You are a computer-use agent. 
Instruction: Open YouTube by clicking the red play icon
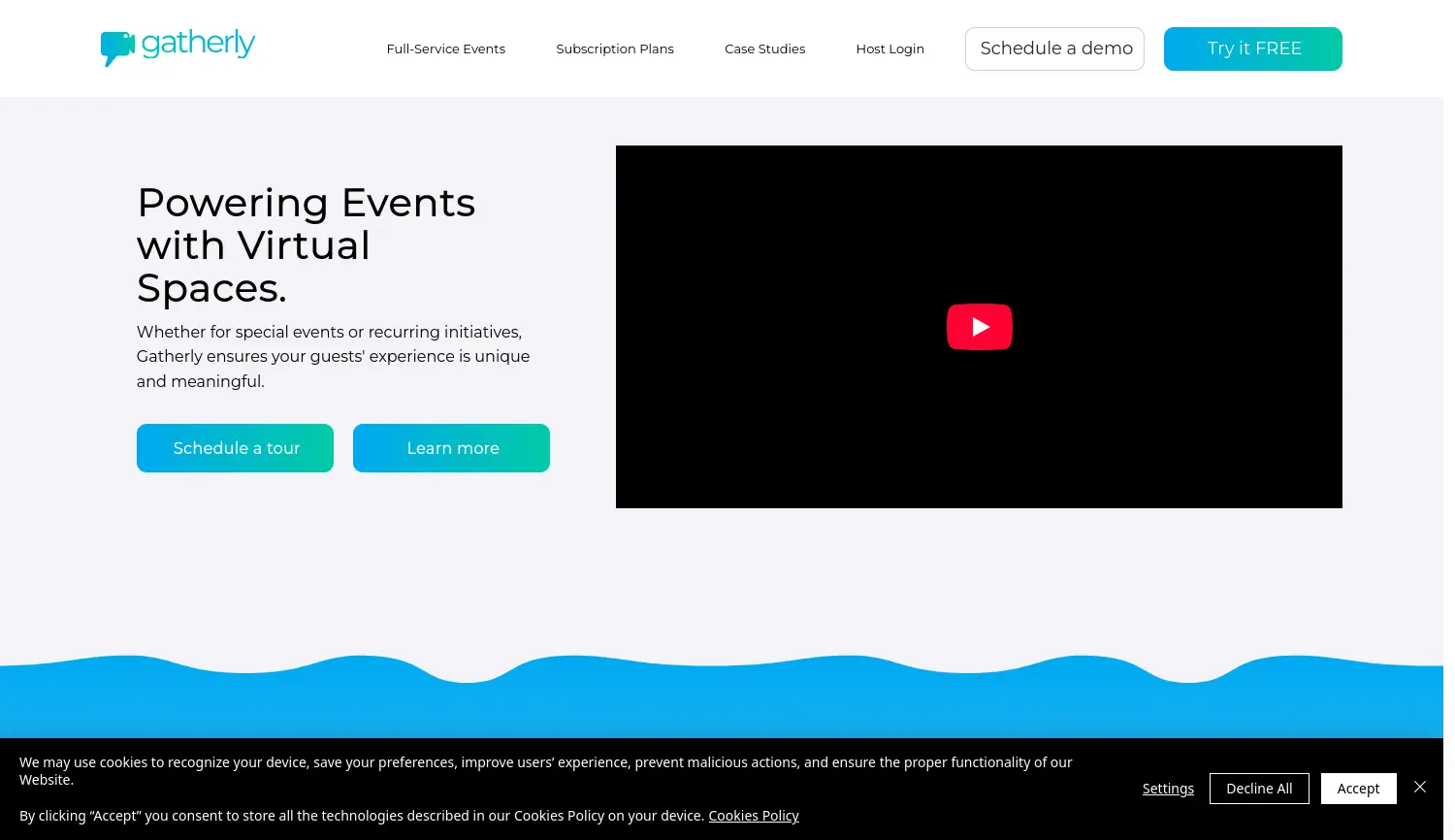(979, 327)
